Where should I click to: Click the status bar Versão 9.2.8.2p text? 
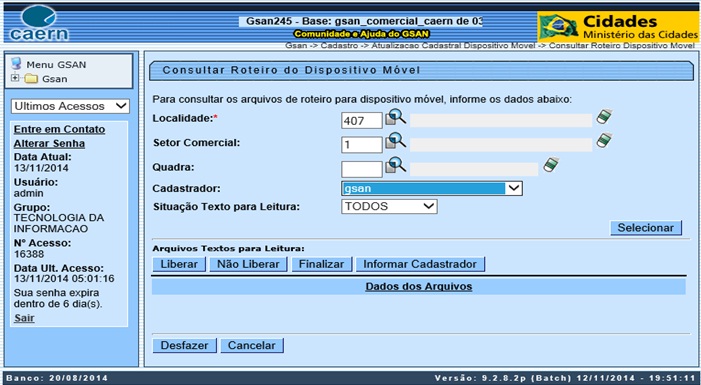pyautogui.click(x=565, y=378)
